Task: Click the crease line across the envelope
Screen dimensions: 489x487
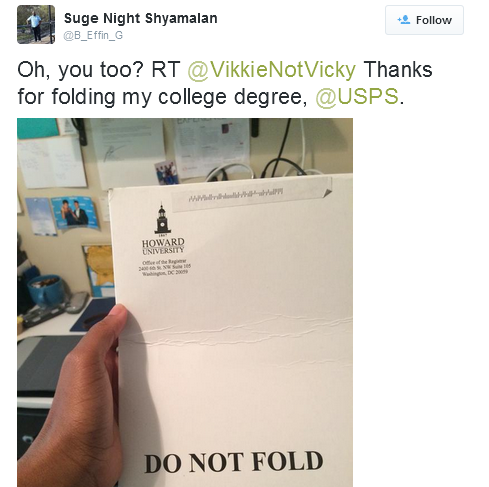Action: (236, 329)
